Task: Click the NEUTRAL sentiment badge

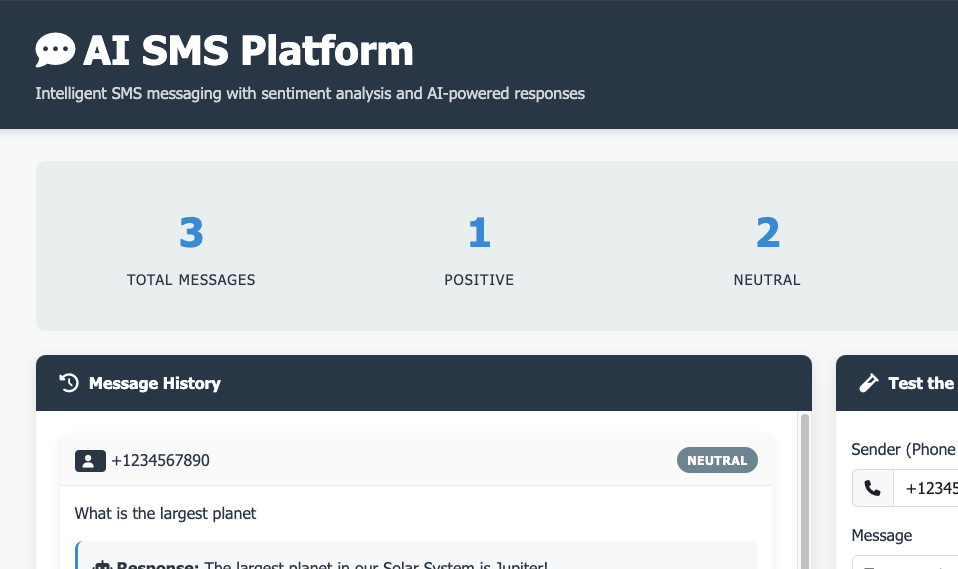Action: pyautogui.click(x=717, y=461)
